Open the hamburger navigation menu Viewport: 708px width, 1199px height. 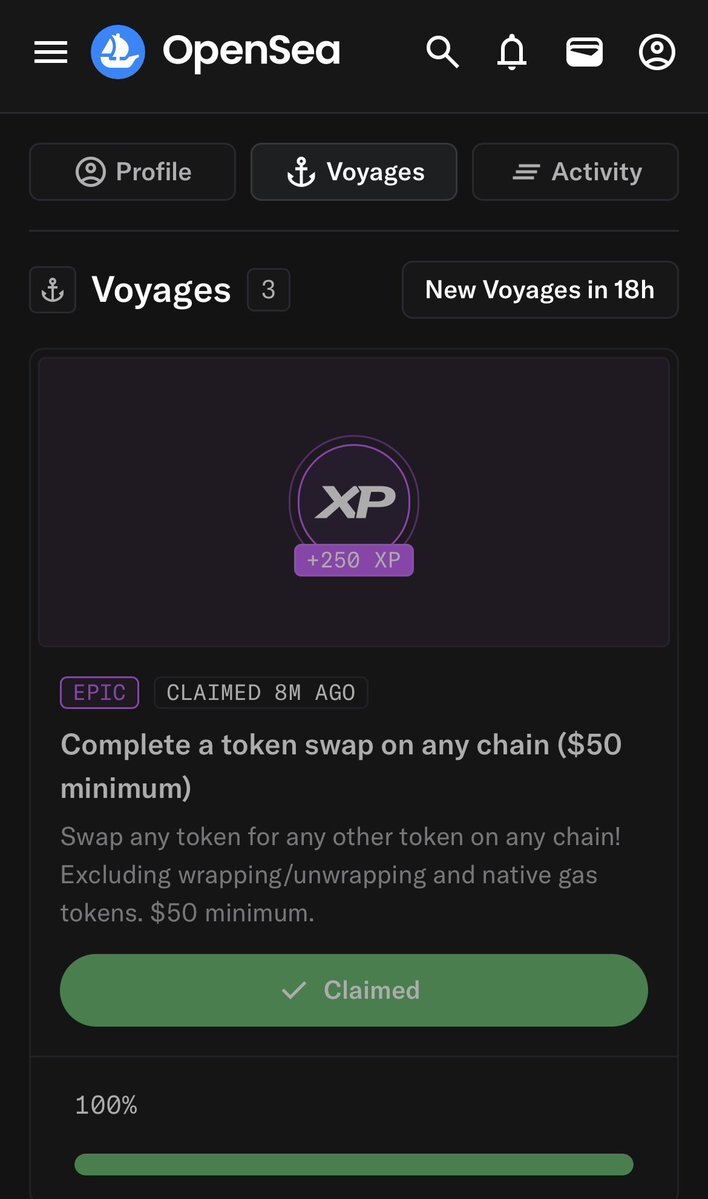[x=50, y=52]
